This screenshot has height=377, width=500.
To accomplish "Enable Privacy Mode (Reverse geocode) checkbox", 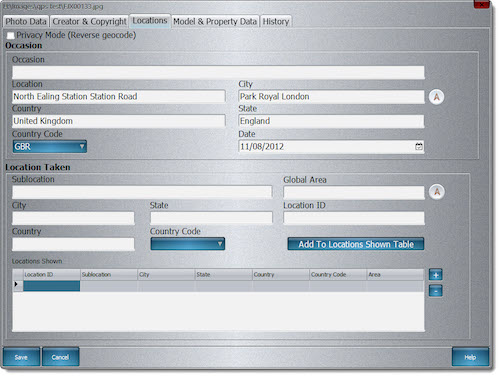I will [11, 35].
